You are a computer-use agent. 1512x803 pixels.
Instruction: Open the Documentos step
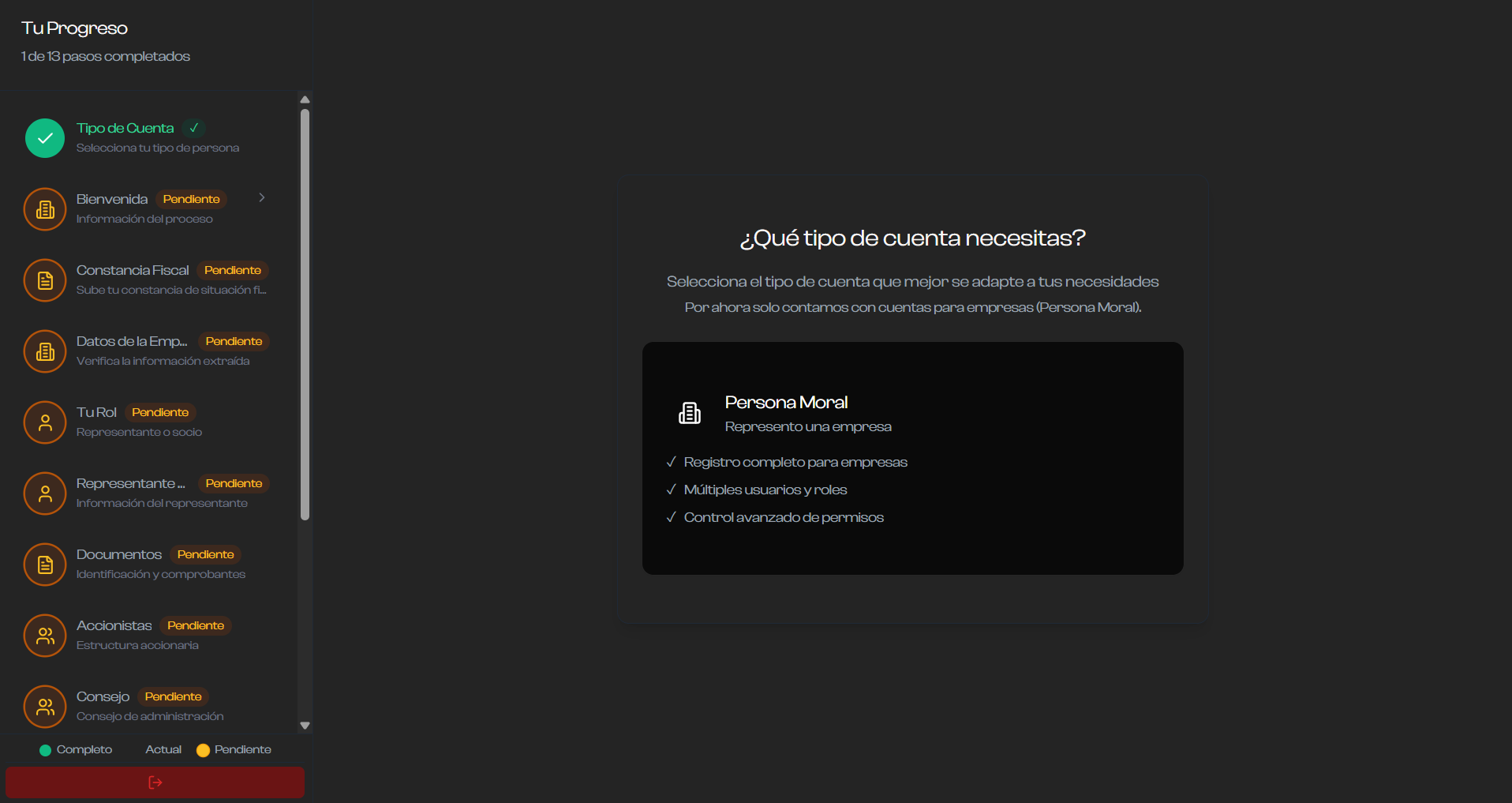tap(148, 565)
